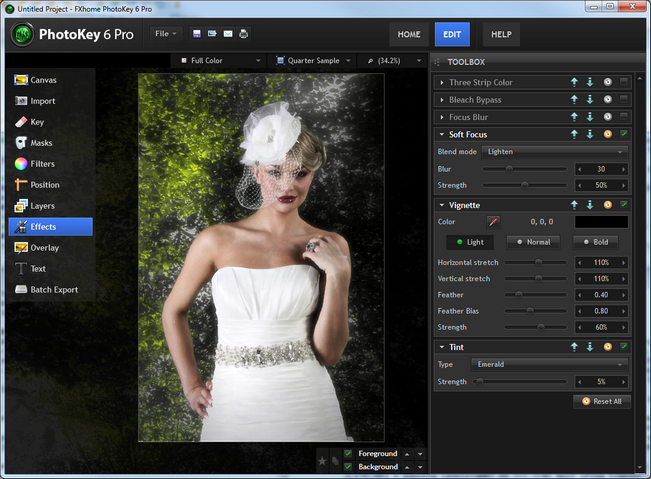Enable the Focus Blur checkbox
Screen dimensions: 651x479
624,116
